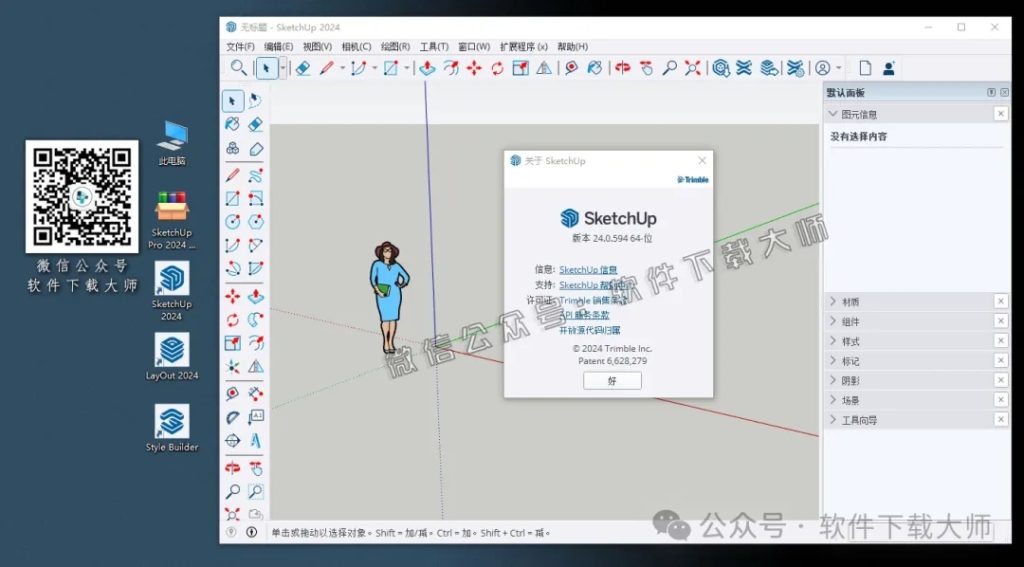1024x567 pixels.
Task: Select the 3D Text tool
Action: pyautogui.click(x=255, y=441)
